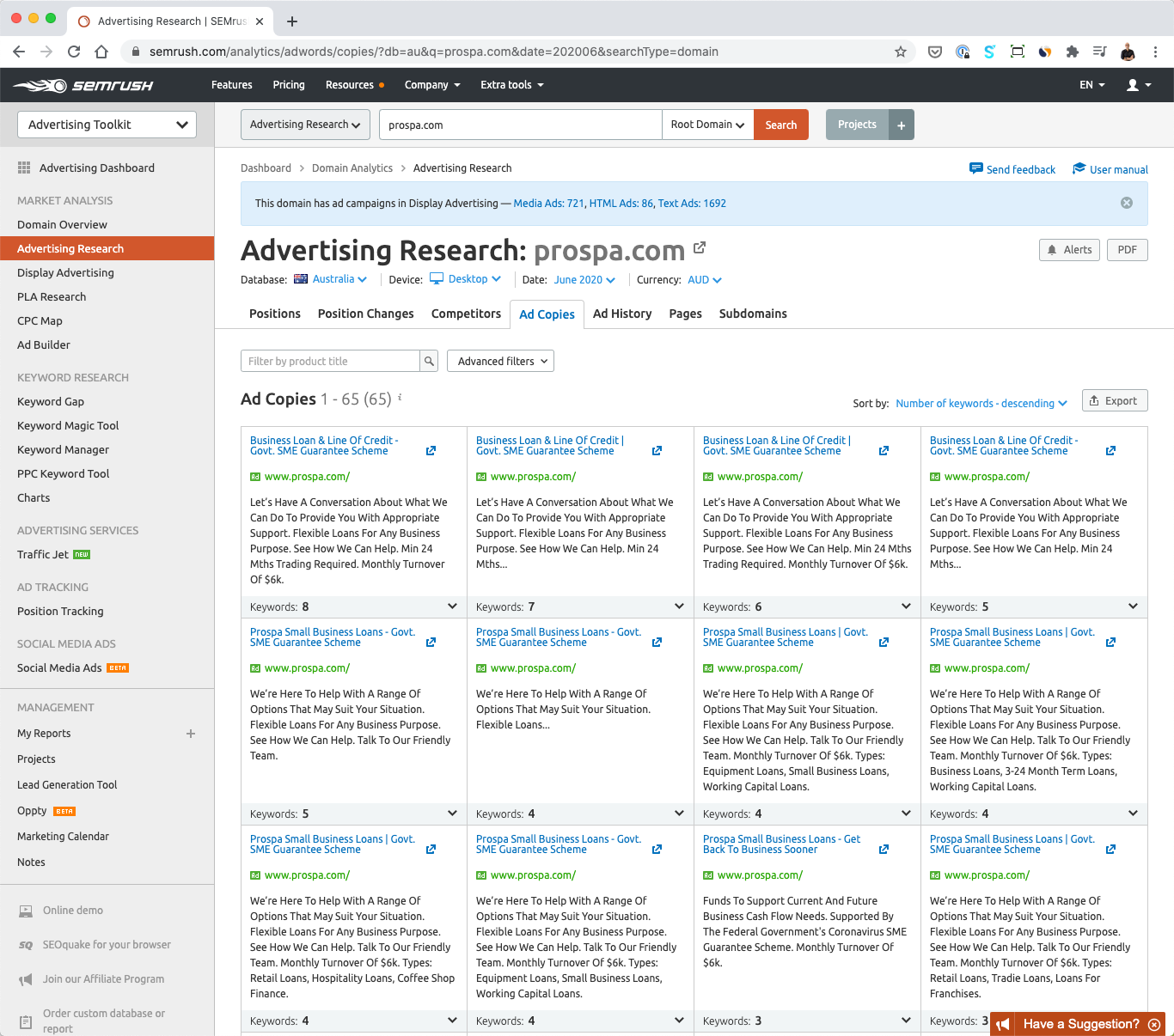Open Advanced filters dropdown
This screenshot has width=1174, height=1036.
tap(501, 361)
